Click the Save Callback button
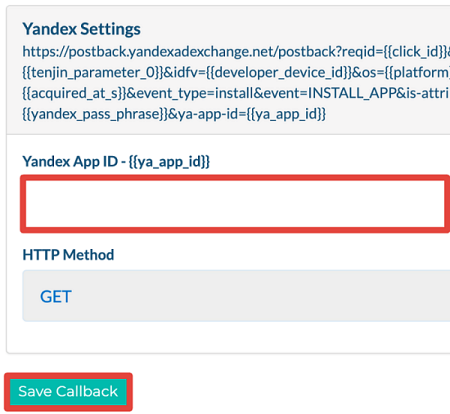Image resolution: width=450 pixels, height=414 pixels. coord(68,392)
